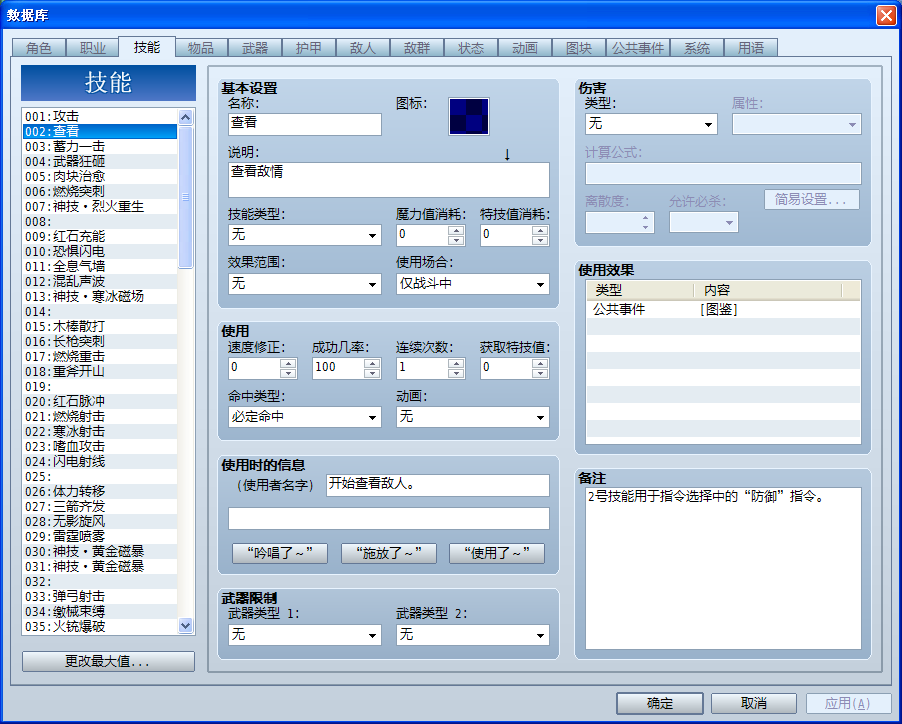Open the 职业 tab
The image size is (902, 724).
(93, 48)
